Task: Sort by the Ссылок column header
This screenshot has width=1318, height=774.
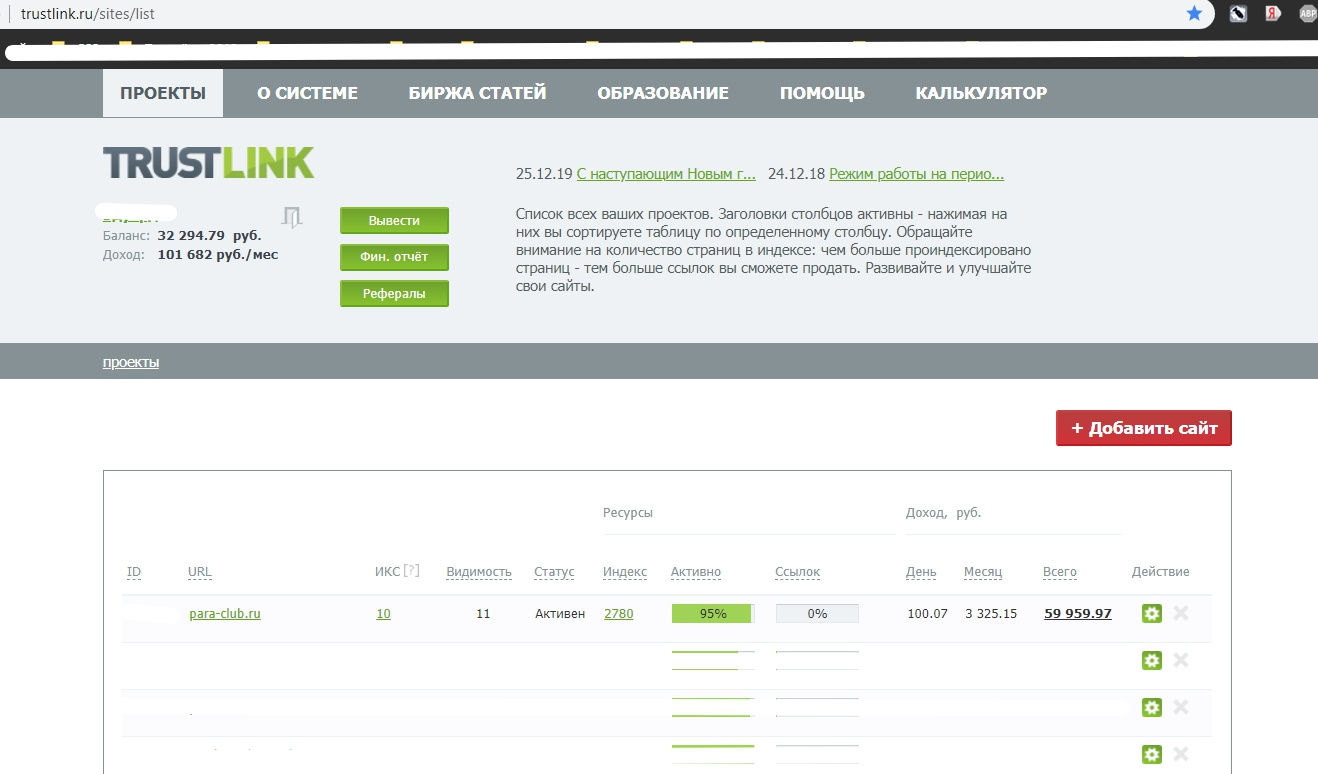Action: click(x=797, y=572)
